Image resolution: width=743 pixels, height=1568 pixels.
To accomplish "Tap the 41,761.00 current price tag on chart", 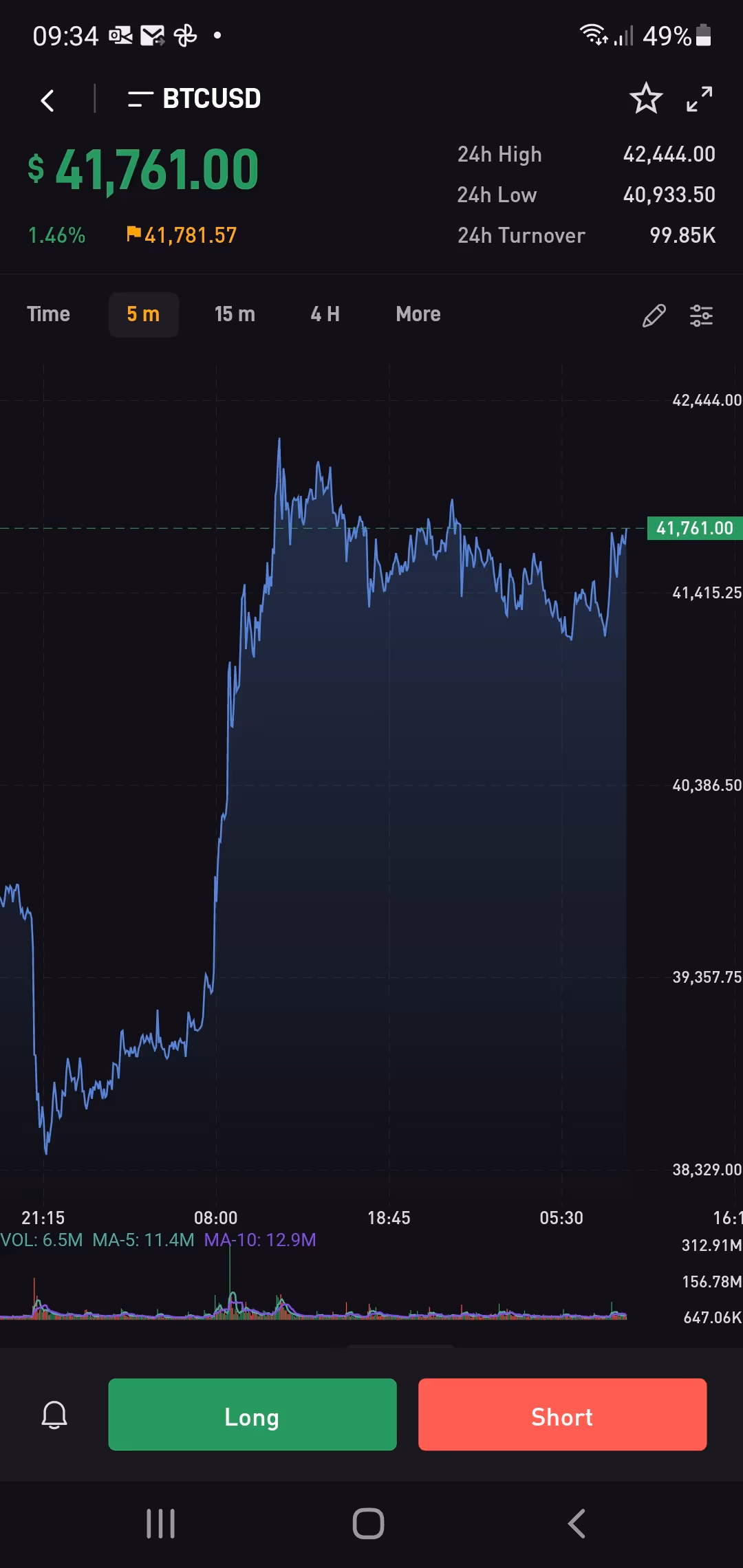I will [695, 528].
